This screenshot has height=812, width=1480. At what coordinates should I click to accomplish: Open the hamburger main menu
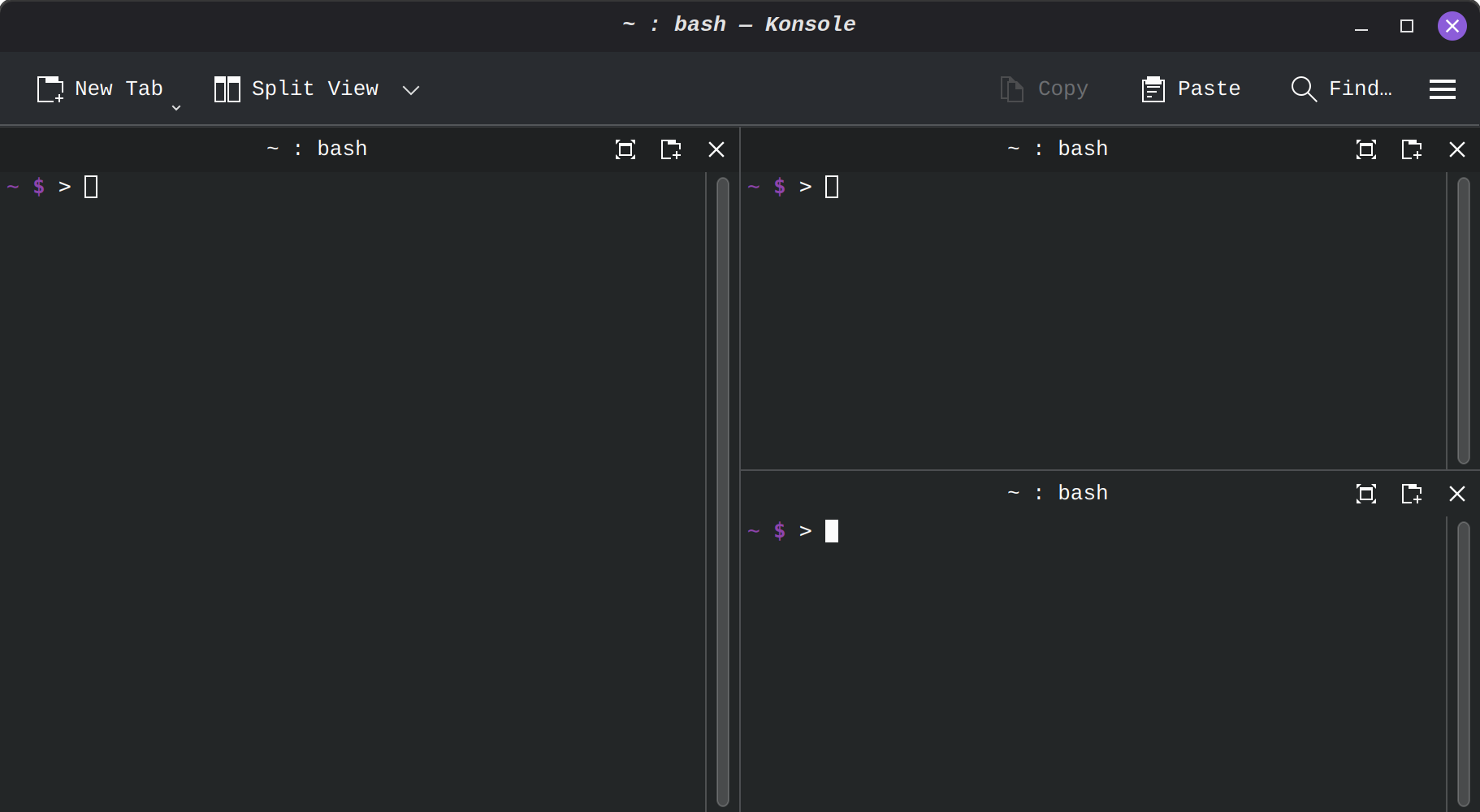tap(1443, 89)
